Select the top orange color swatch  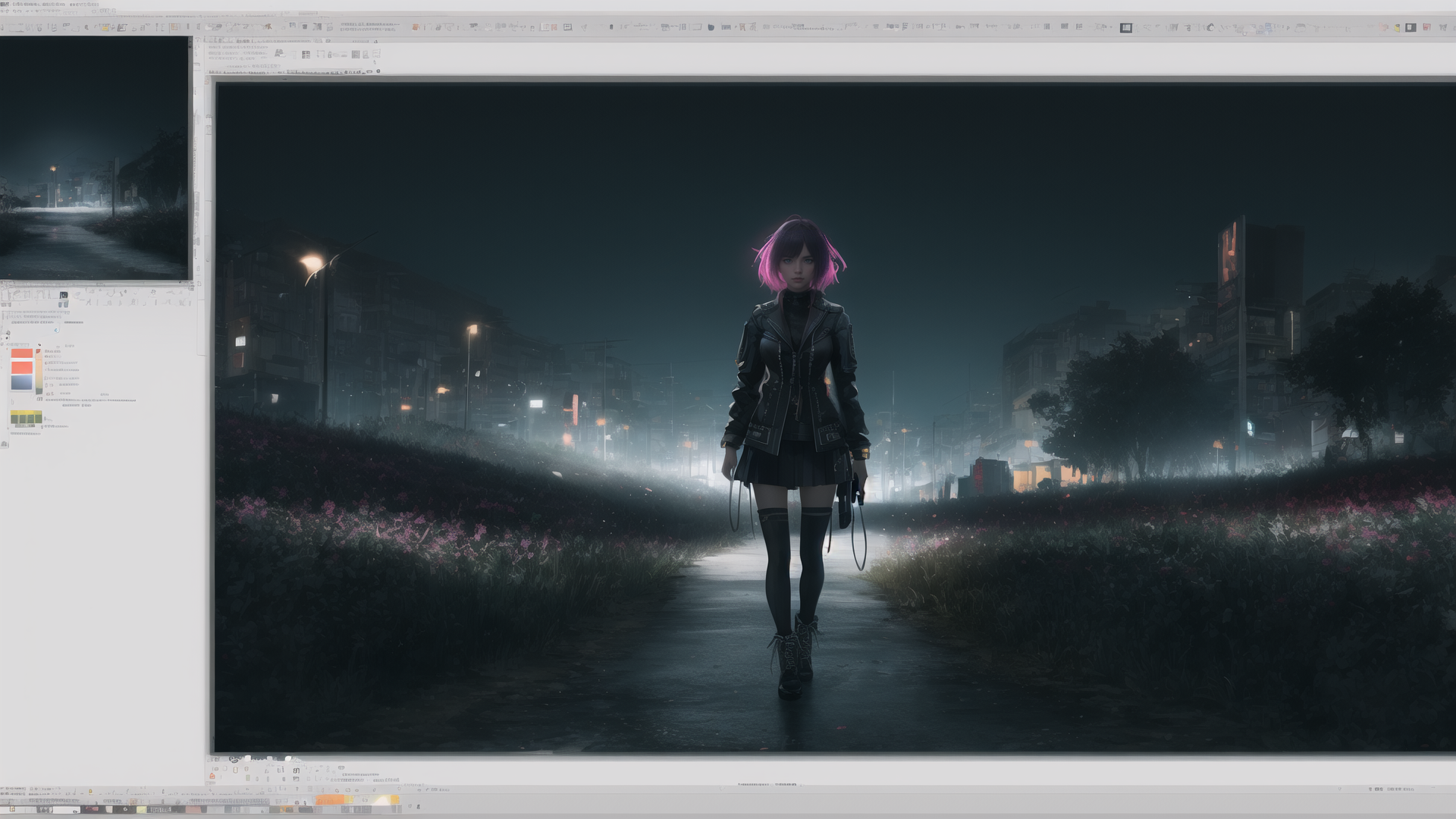22,353
